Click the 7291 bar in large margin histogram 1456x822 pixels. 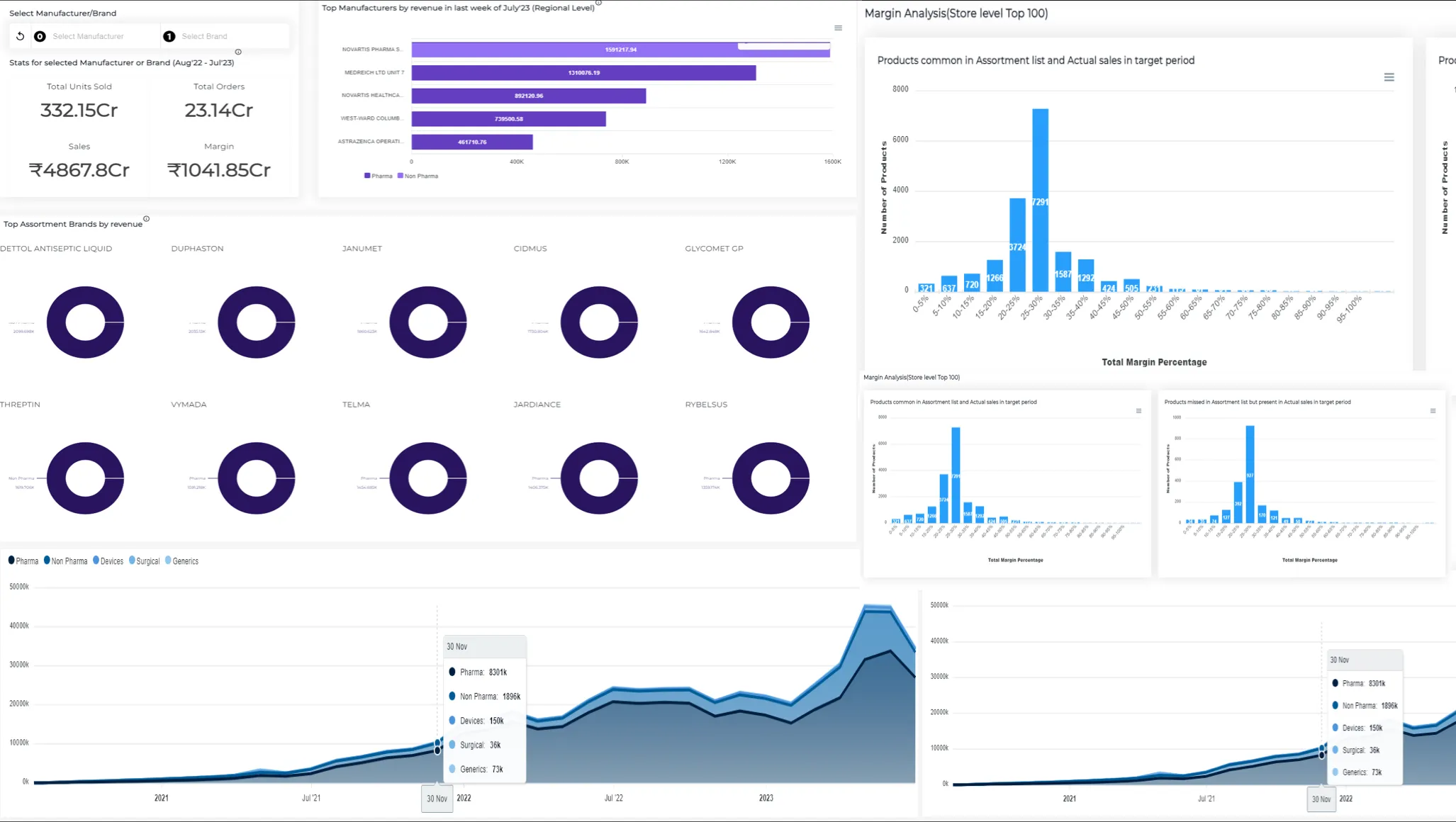pyautogui.click(x=1040, y=200)
